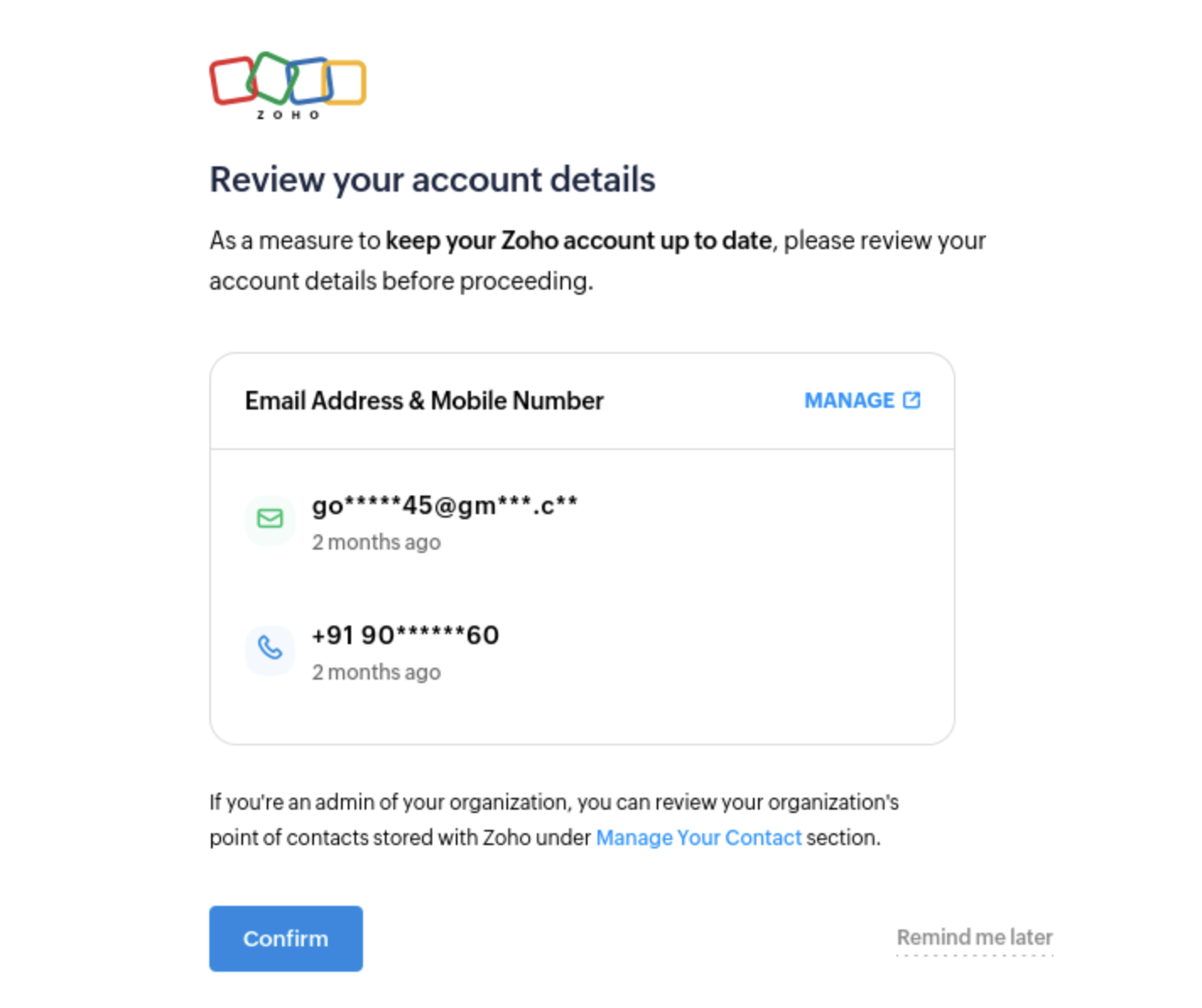Click the green envelope email icon
Viewport: 1202px width, 1008px height.
coord(270,518)
